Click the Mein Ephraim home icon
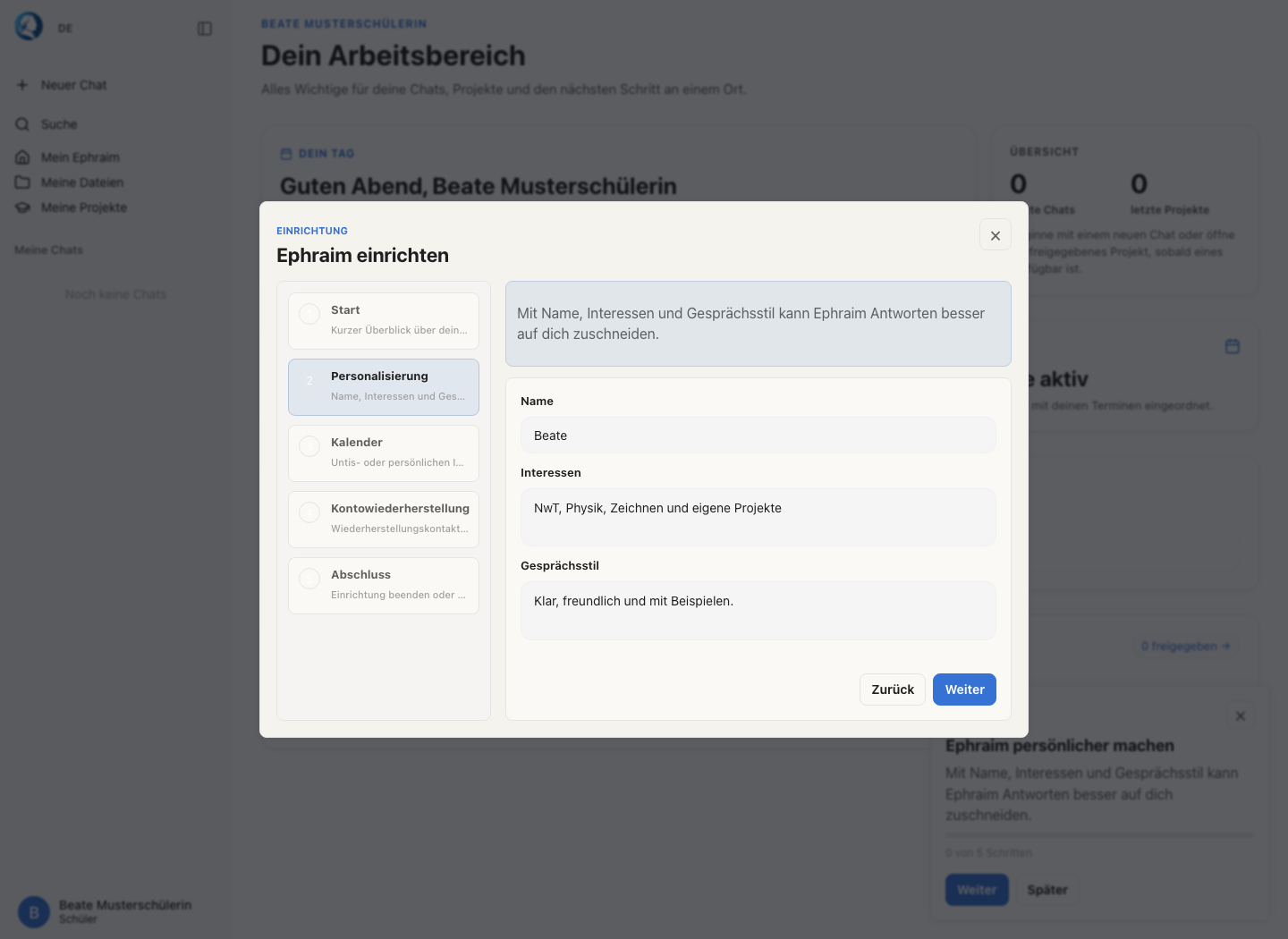The width and height of the screenshot is (1288, 939). point(22,157)
